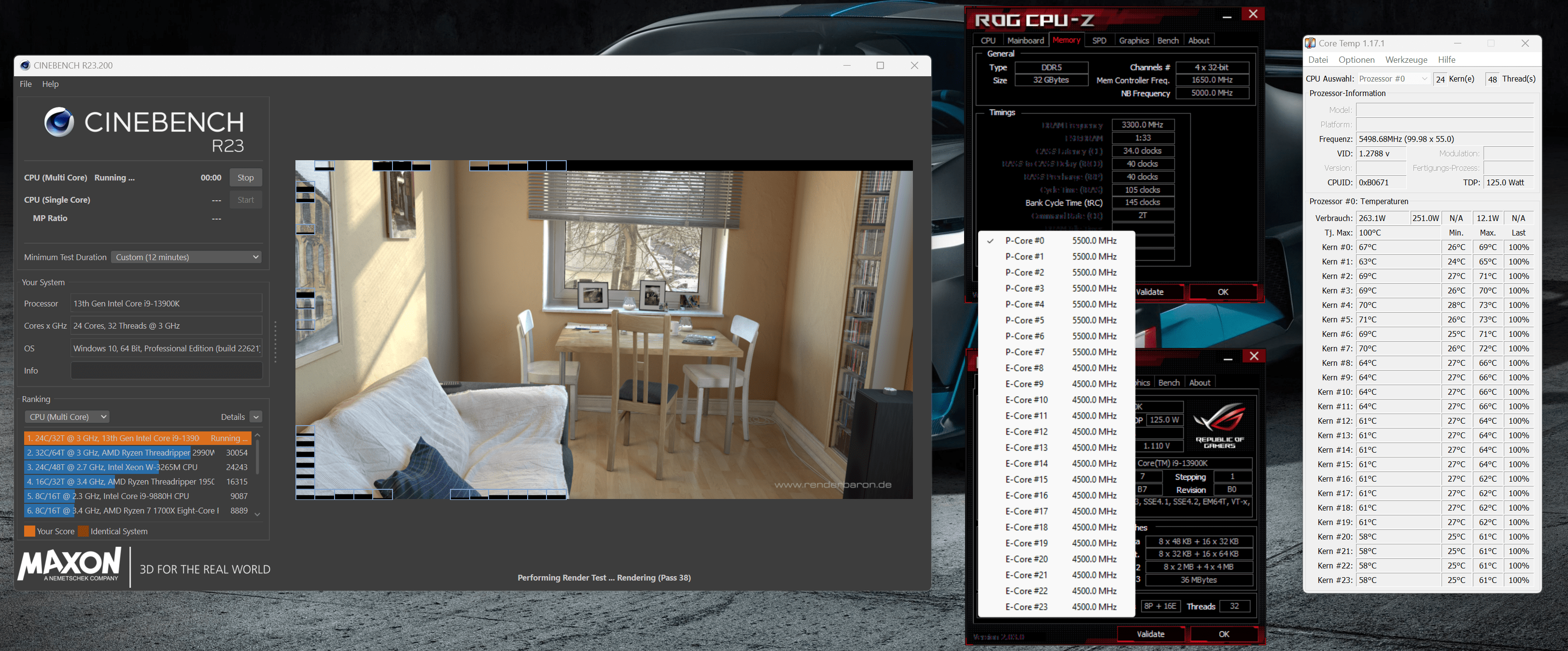Screen dimensions: 1568x651
Task: Close the ROG CPU-Z Memory window
Action: pos(1253,14)
